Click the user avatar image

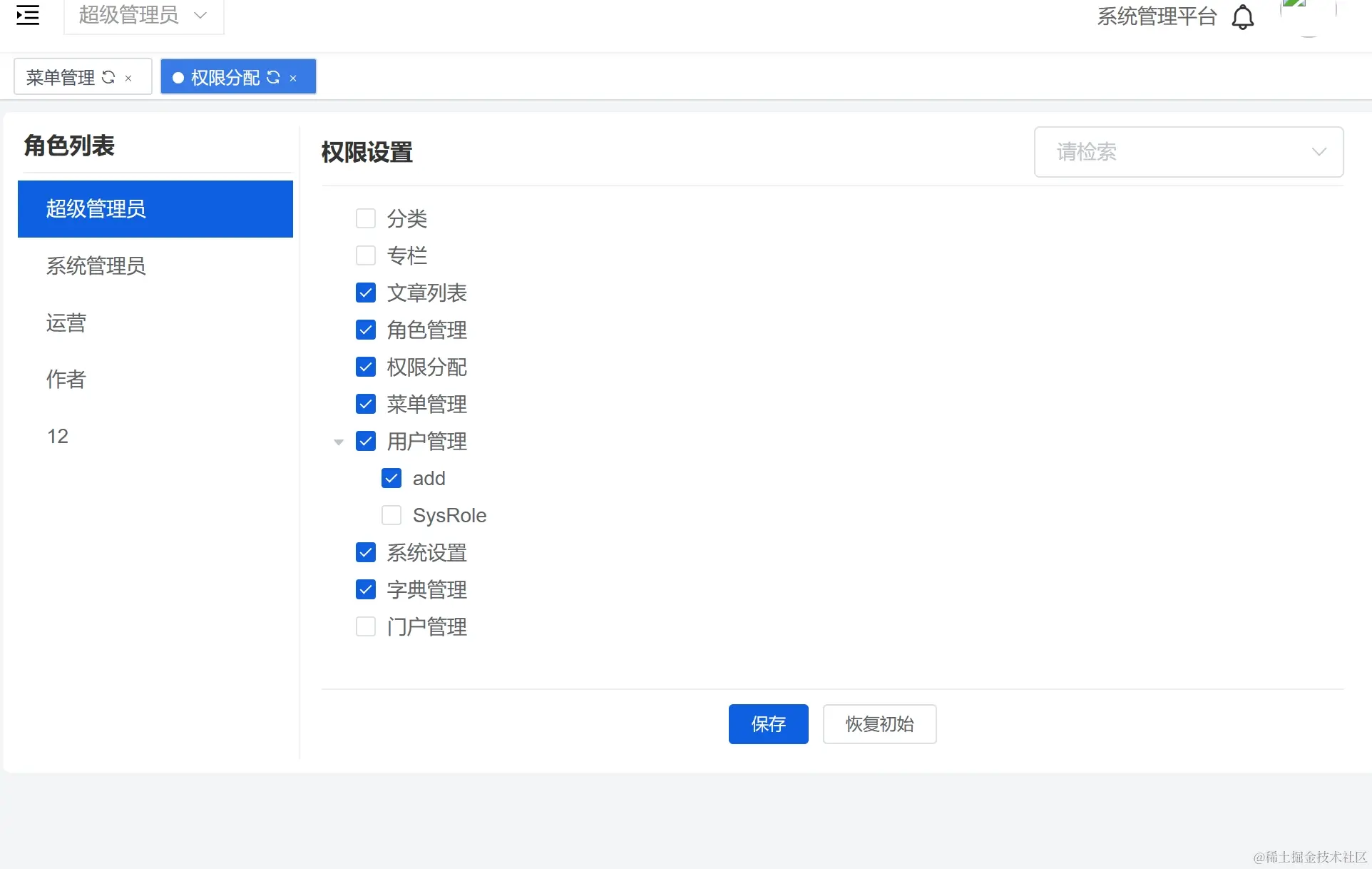(1308, 14)
